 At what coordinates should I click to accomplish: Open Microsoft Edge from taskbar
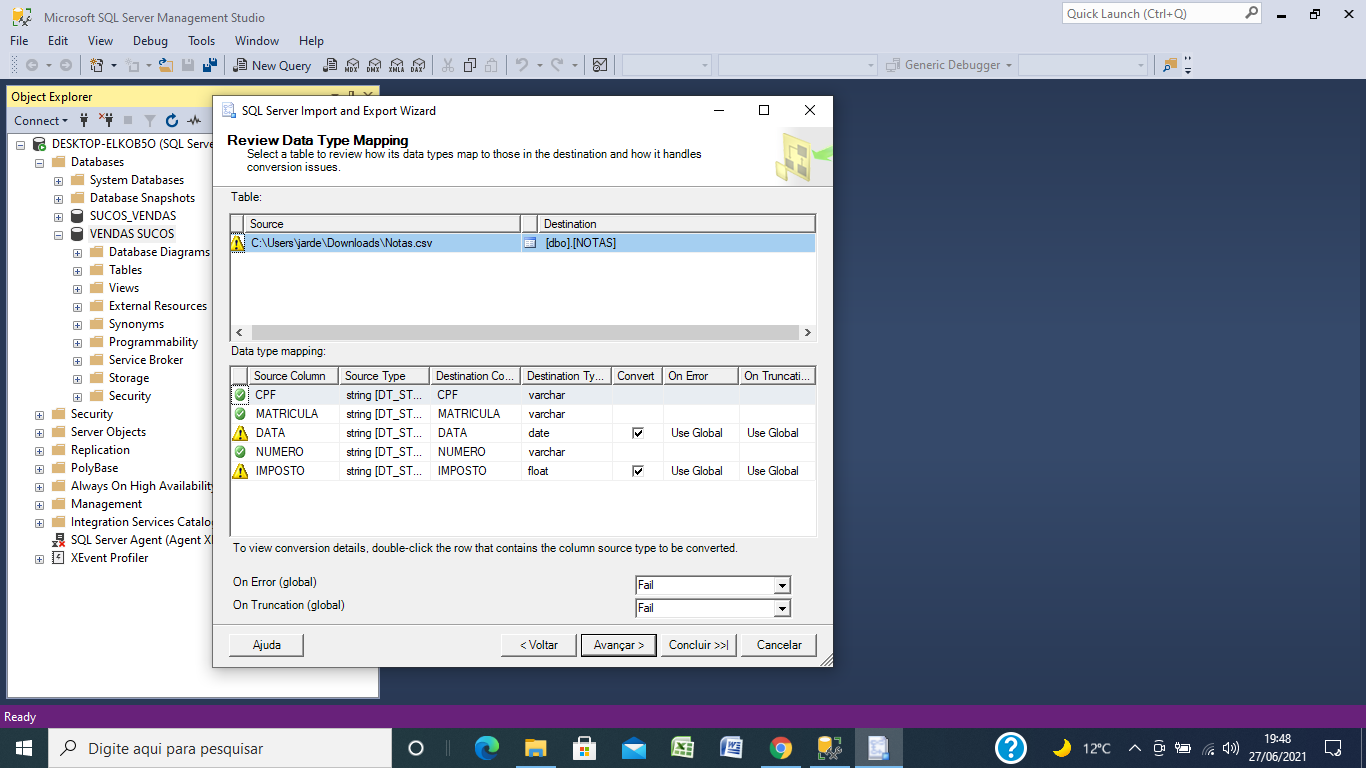point(487,748)
